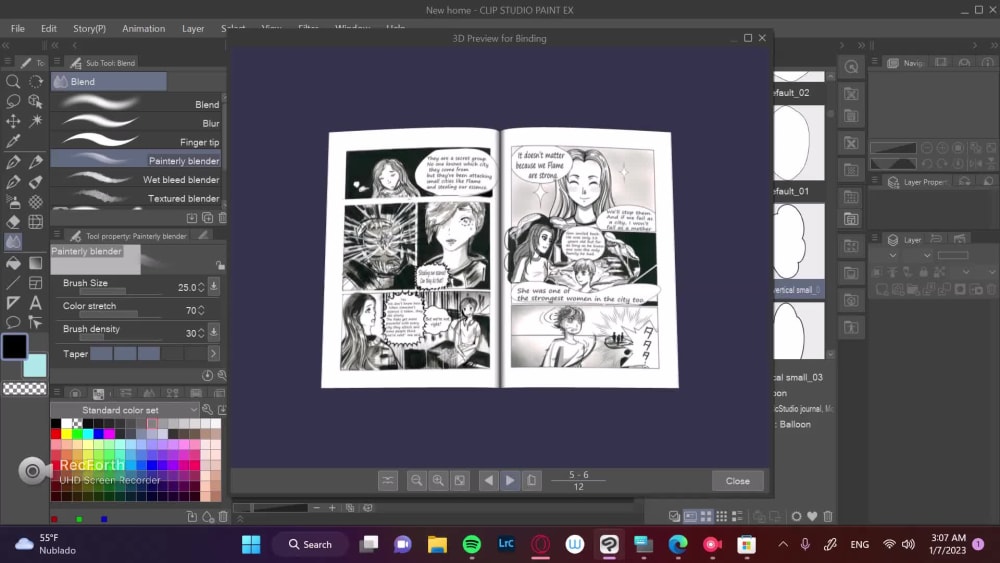Choose the Textured blender sub tool
The height and width of the screenshot is (563, 1000).
pos(136,198)
